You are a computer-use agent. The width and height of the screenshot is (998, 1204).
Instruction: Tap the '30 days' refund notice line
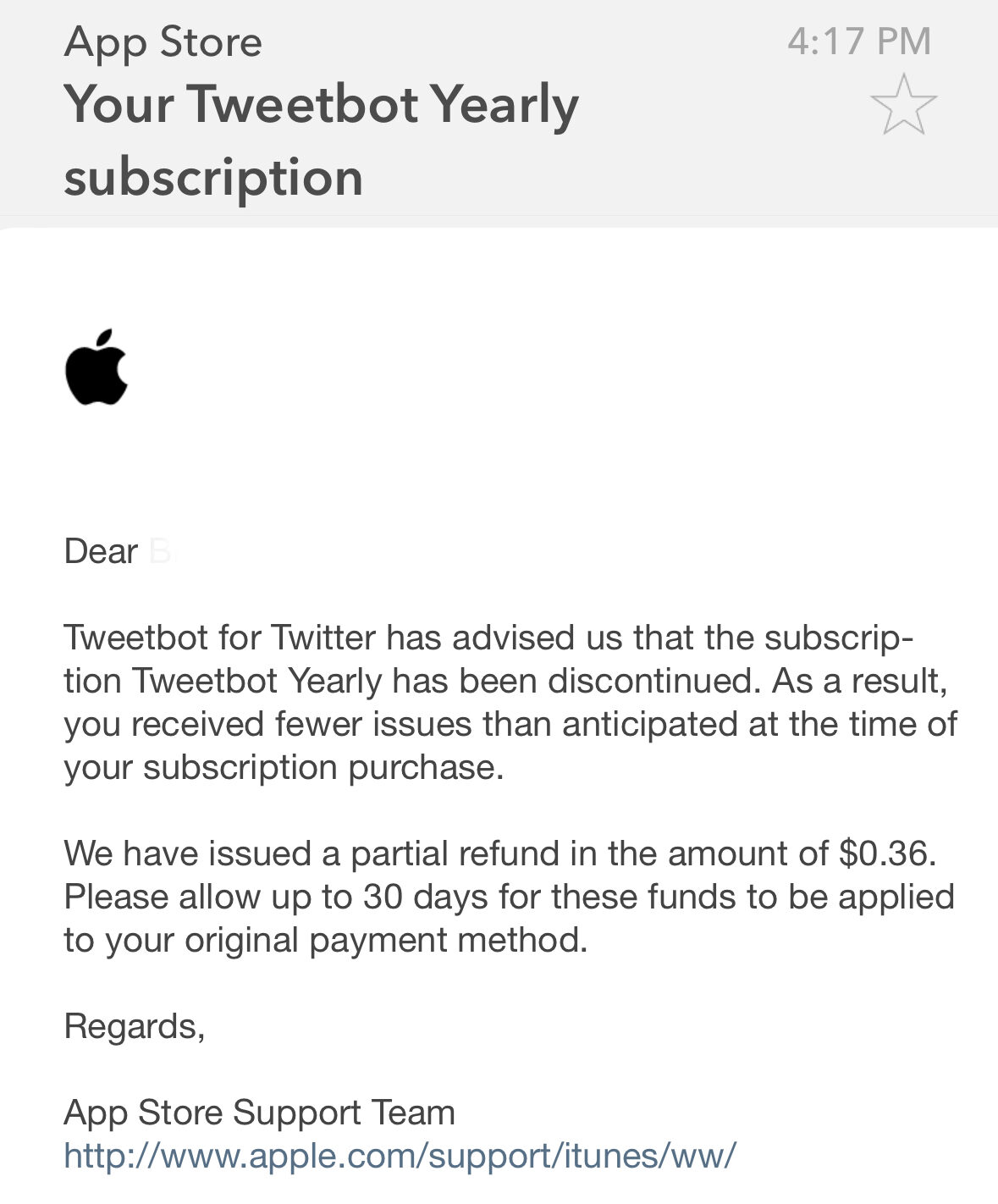(x=509, y=897)
